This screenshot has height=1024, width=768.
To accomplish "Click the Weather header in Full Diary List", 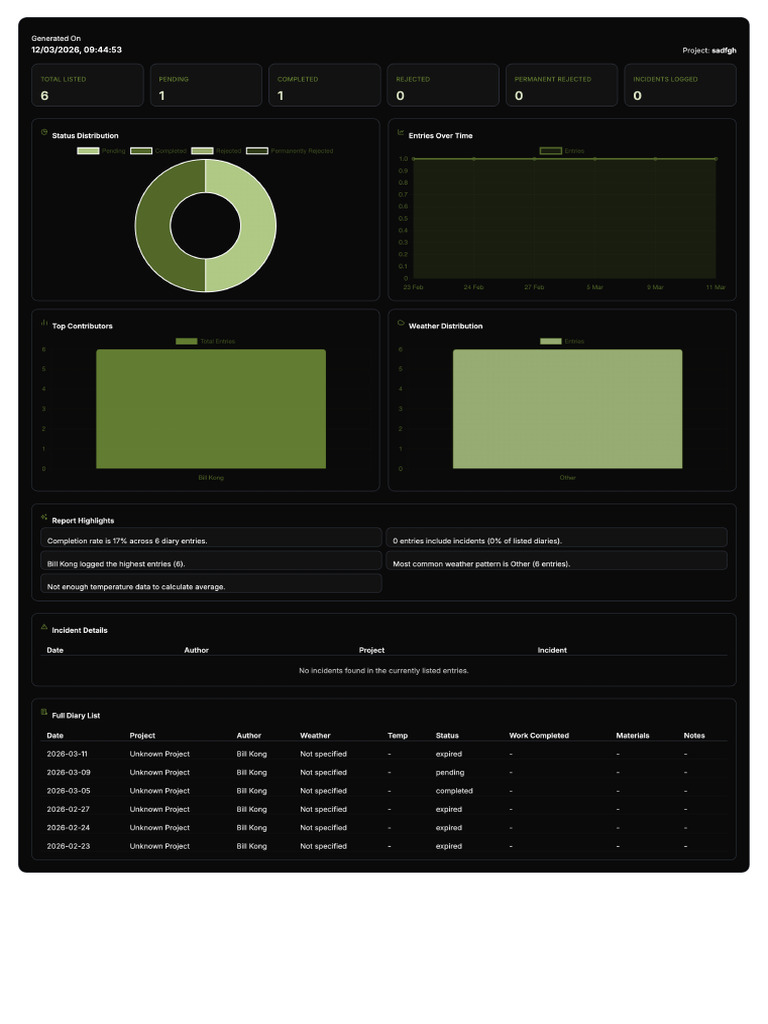I will [x=315, y=736].
